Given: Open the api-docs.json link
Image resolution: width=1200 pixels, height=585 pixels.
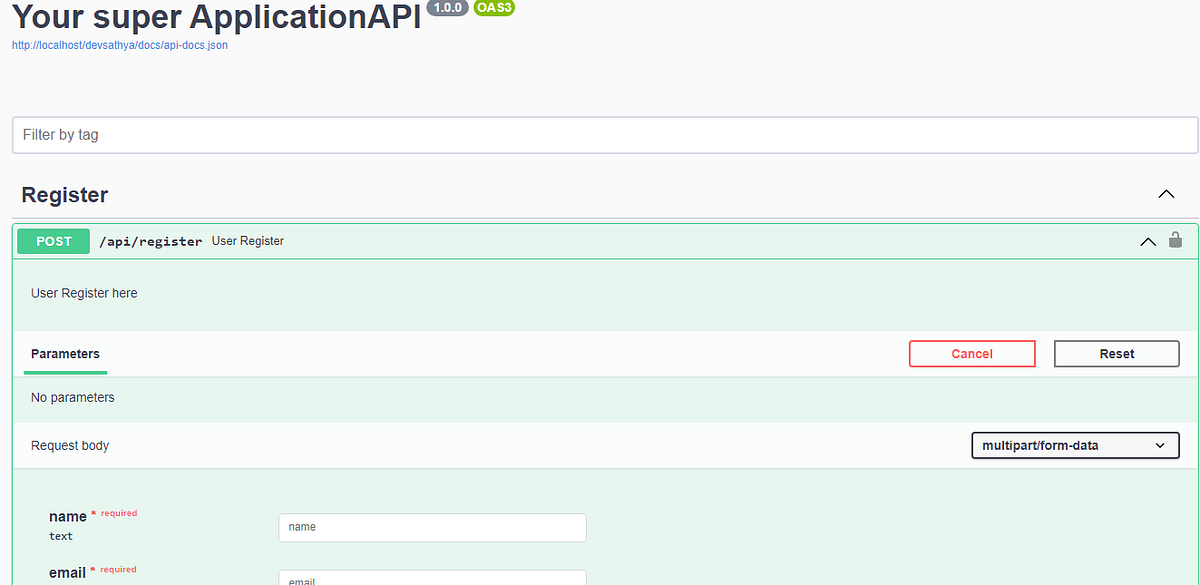Looking at the screenshot, I should [119, 45].
